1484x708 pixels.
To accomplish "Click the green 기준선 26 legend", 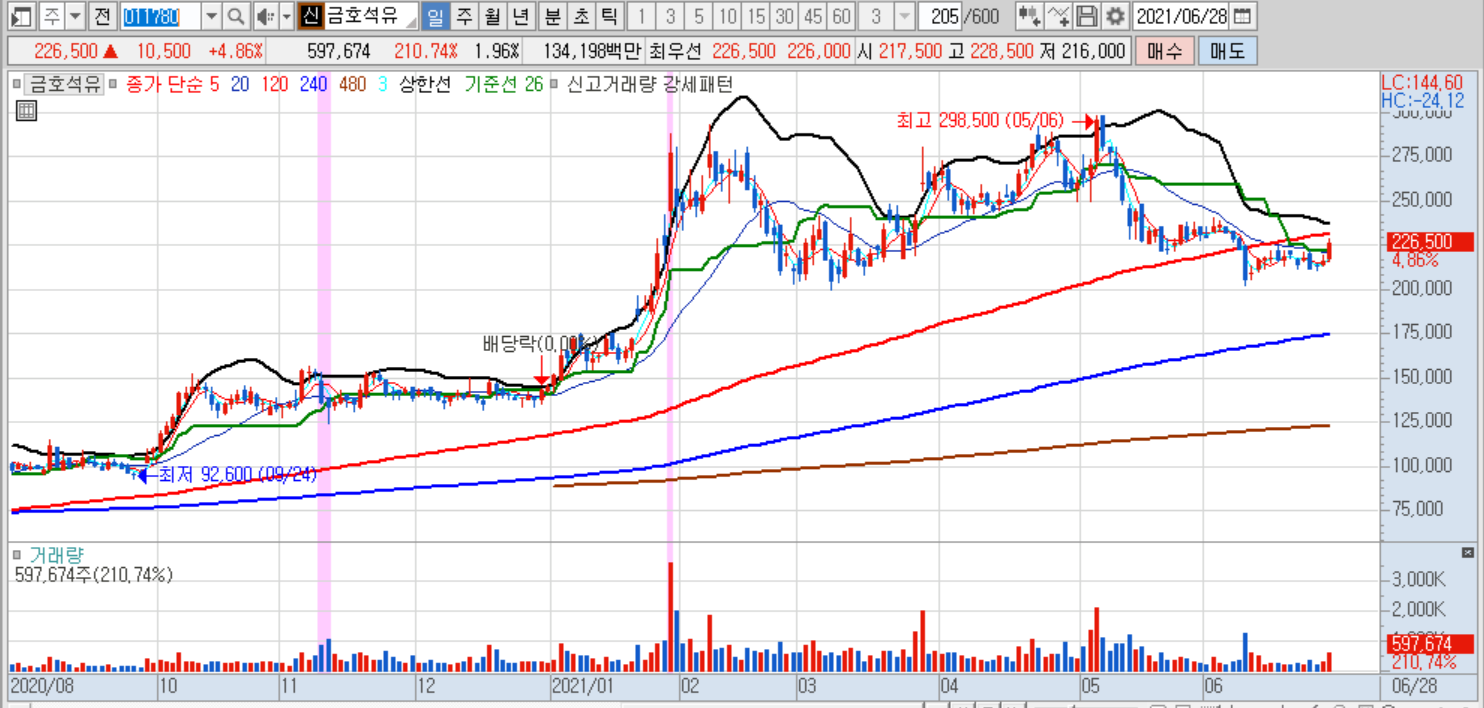I will 504,85.
